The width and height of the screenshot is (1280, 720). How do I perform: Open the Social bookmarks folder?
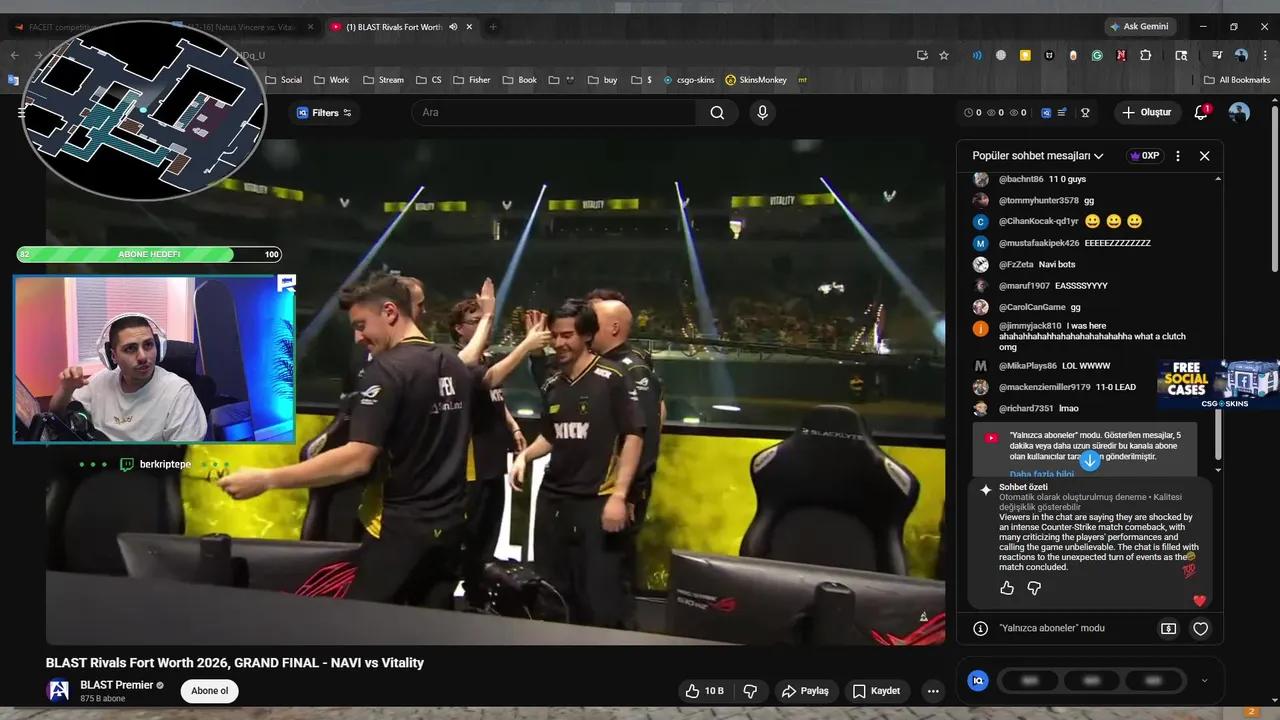click(283, 80)
